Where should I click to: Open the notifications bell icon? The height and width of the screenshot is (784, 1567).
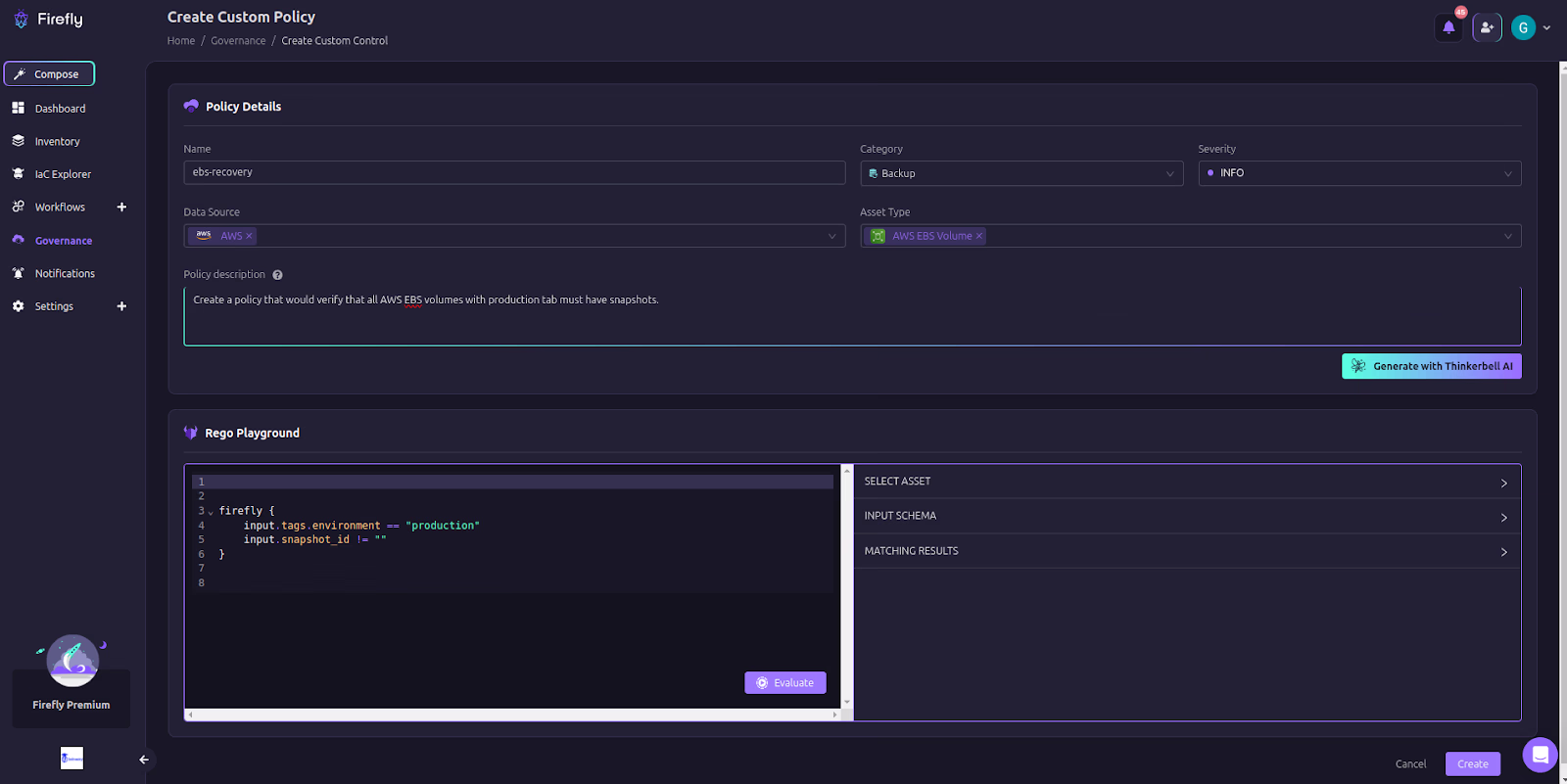coord(1448,27)
